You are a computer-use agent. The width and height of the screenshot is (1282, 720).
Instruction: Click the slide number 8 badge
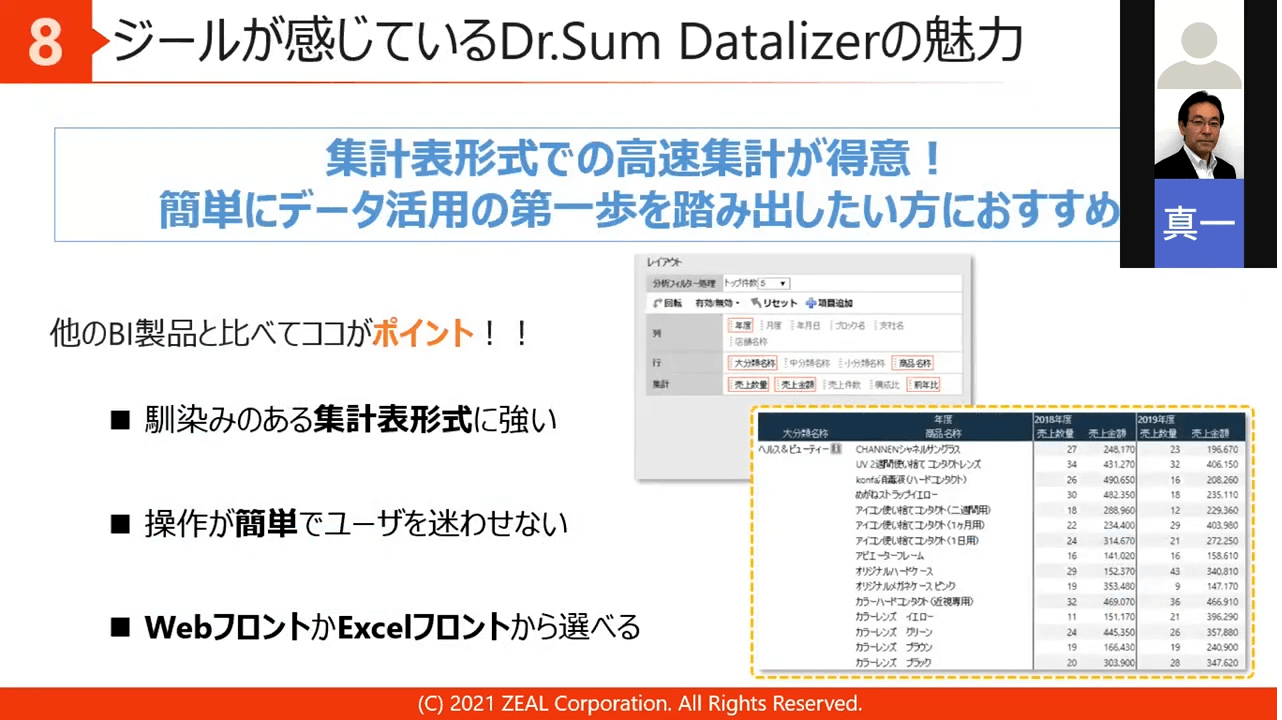coord(45,42)
